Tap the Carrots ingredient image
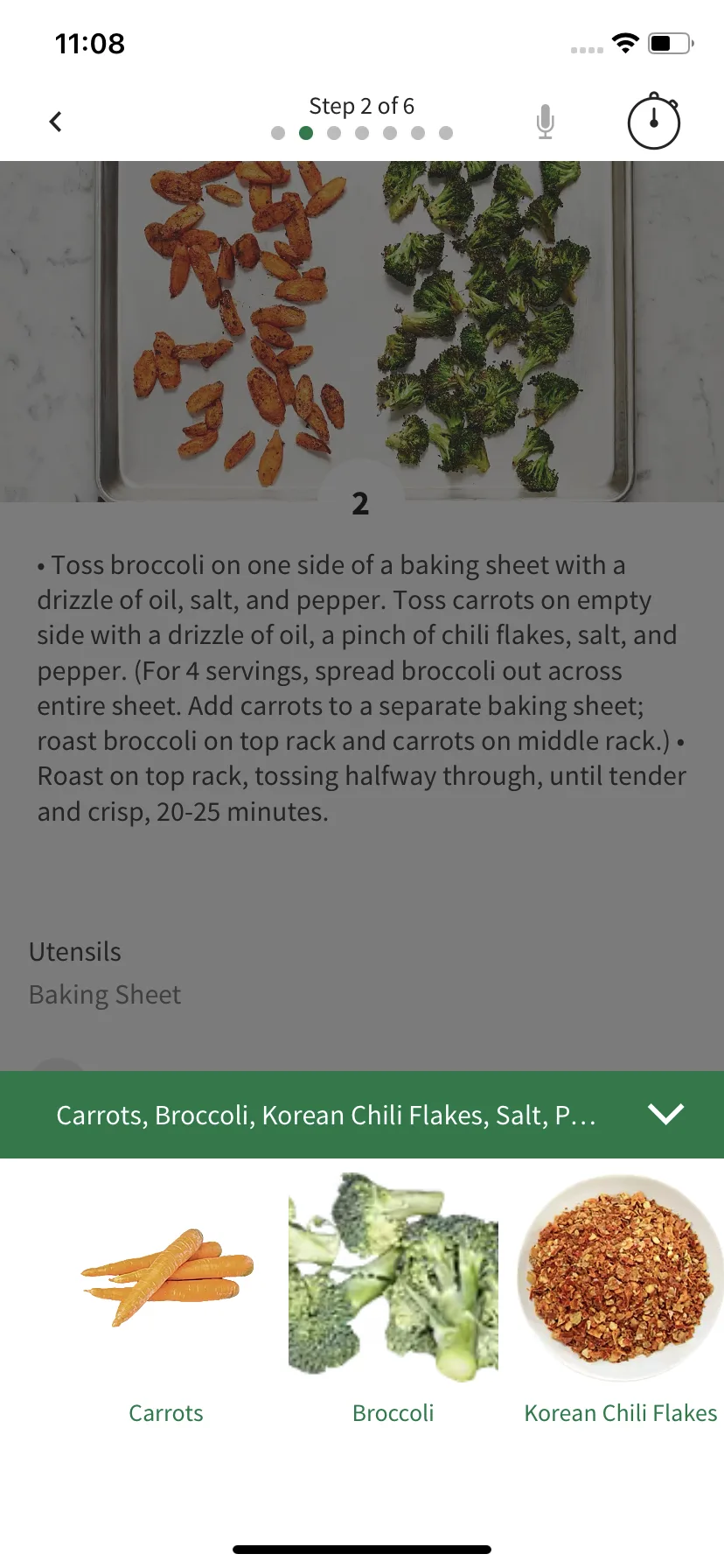 coord(166,1277)
